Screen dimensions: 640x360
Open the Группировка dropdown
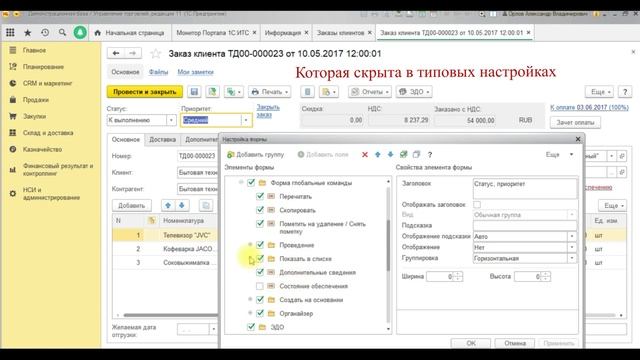click(x=571, y=258)
